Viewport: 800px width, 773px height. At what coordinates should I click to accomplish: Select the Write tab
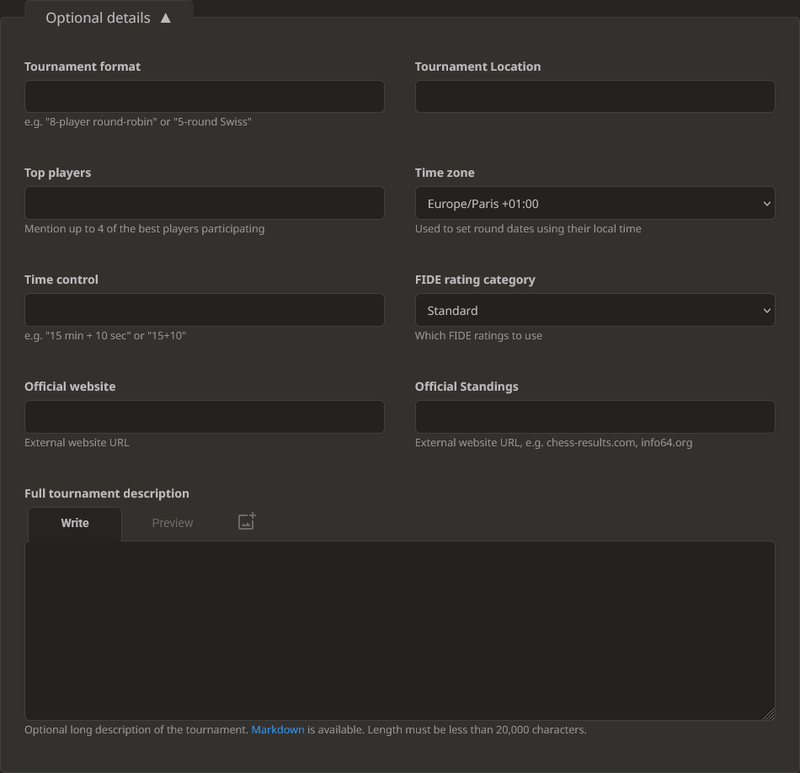pyautogui.click(x=74, y=522)
